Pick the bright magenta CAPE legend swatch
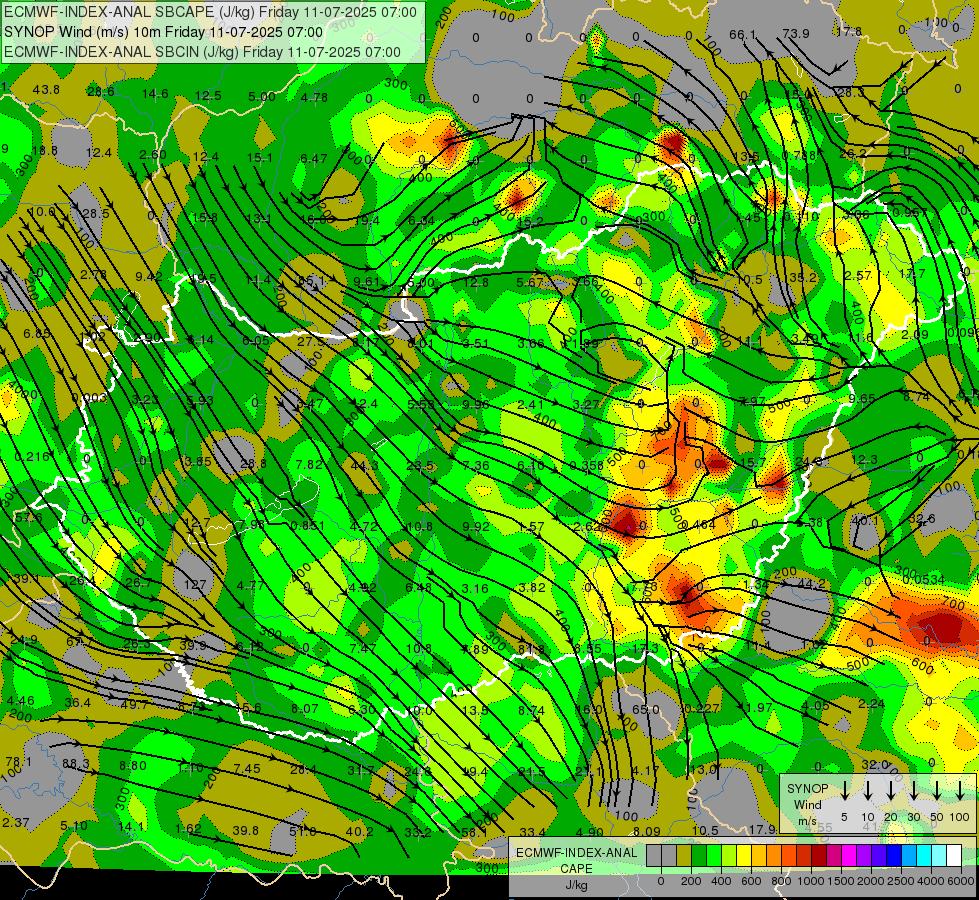 click(849, 855)
